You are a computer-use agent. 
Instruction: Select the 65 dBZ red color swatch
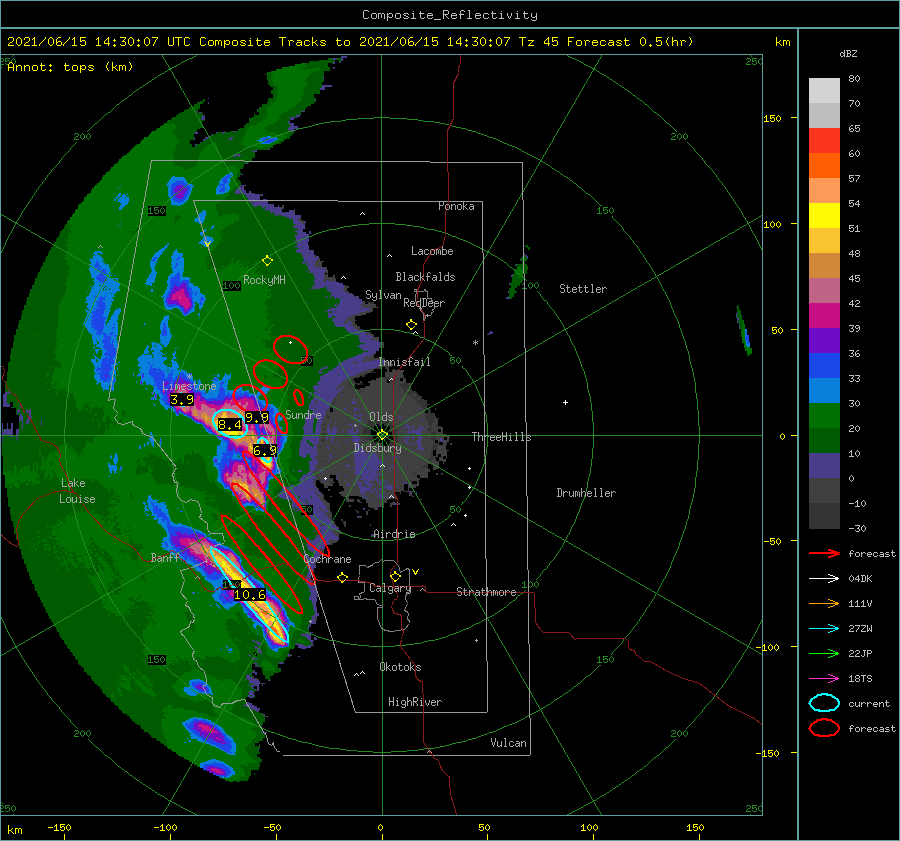tap(824, 140)
